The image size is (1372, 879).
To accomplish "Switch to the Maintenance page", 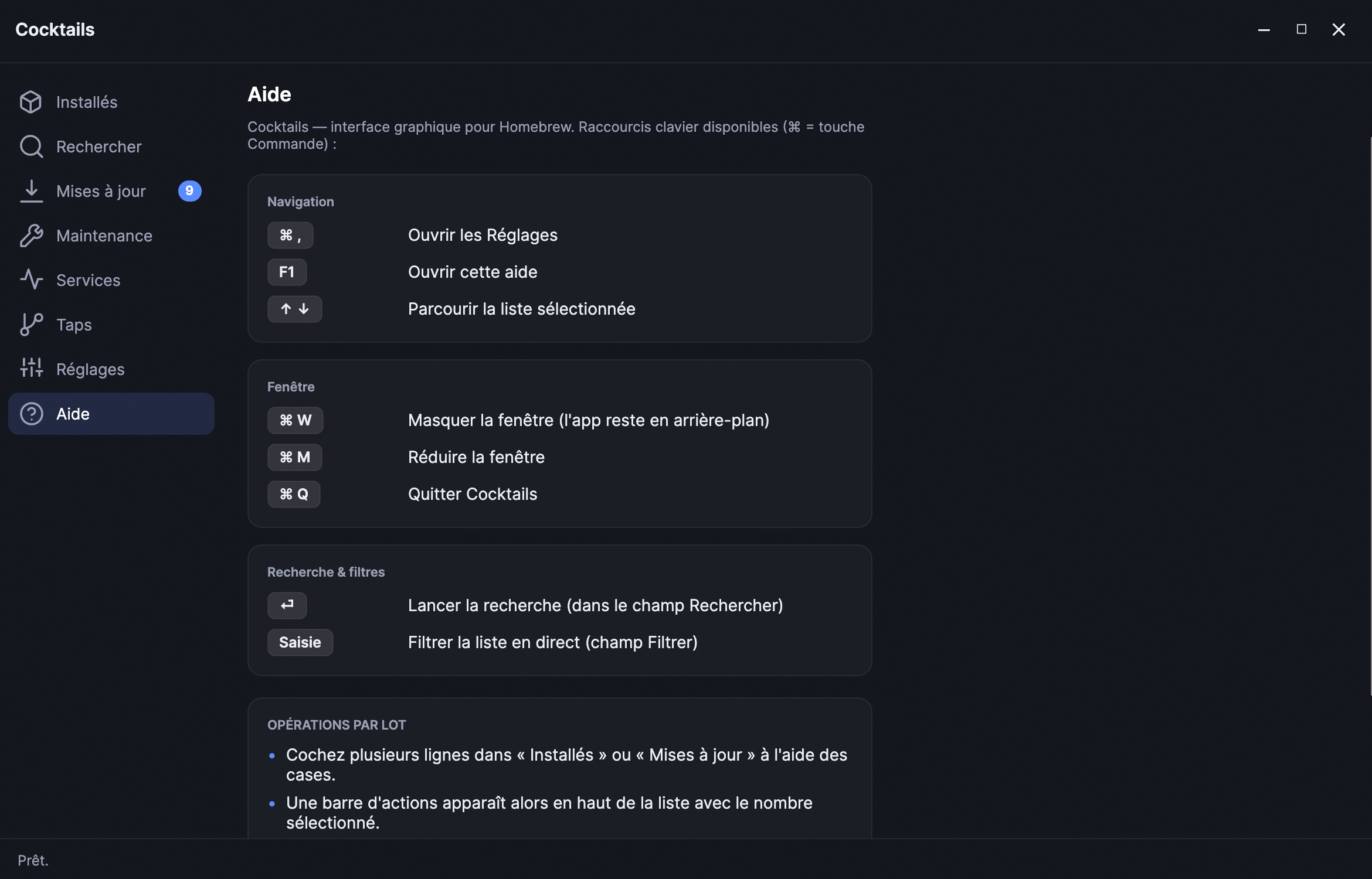I will pos(111,236).
